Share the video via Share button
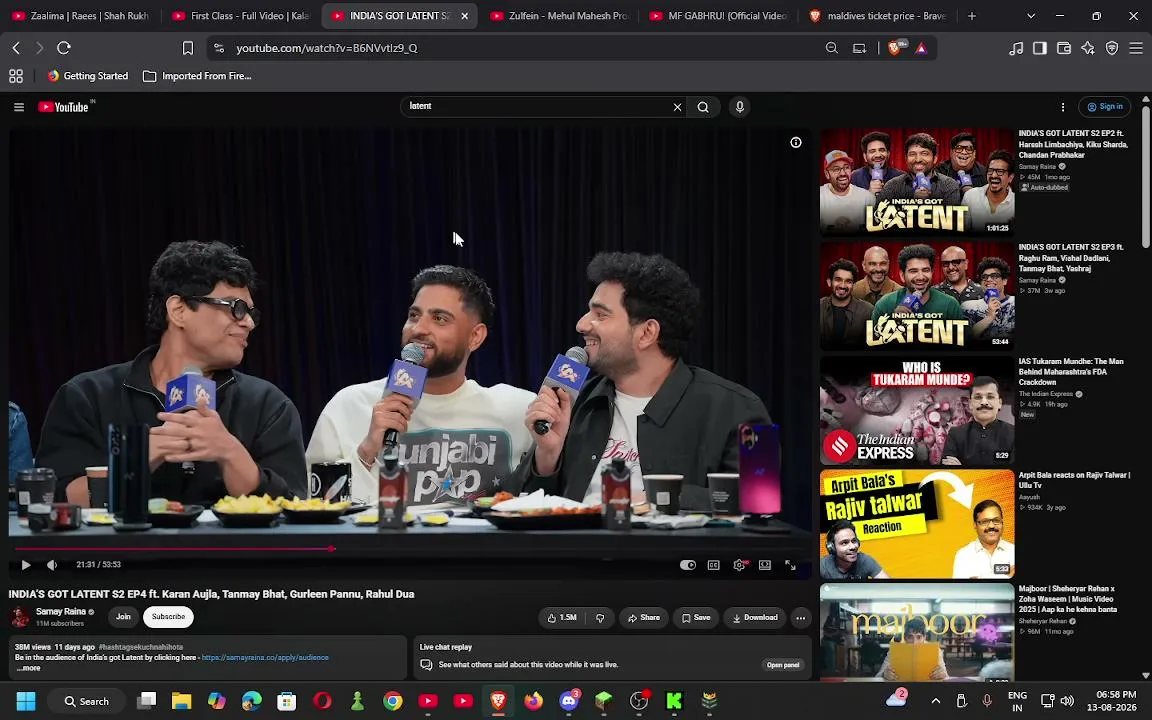 644,618
